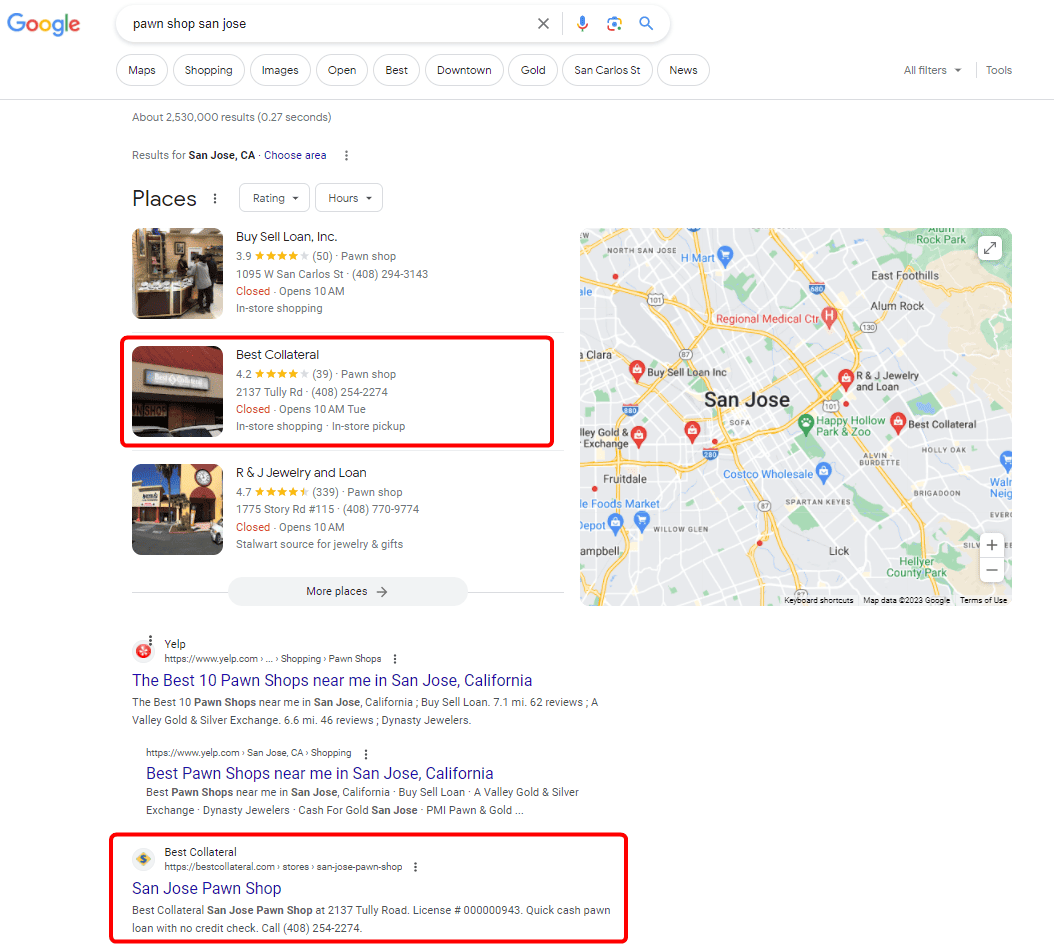Open the three-dot menu beside Places
Screen dimensions: 1054x949
click(215, 198)
